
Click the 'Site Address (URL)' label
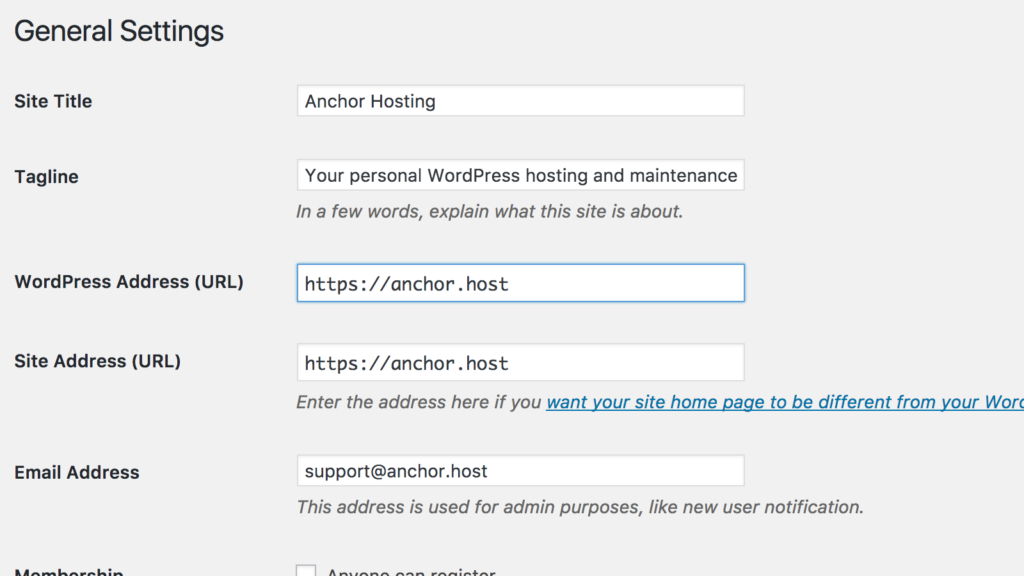click(97, 362)
